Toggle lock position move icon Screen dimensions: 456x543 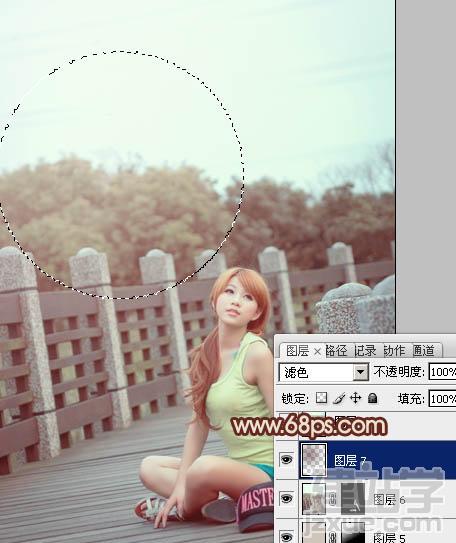tap(356, 398)
